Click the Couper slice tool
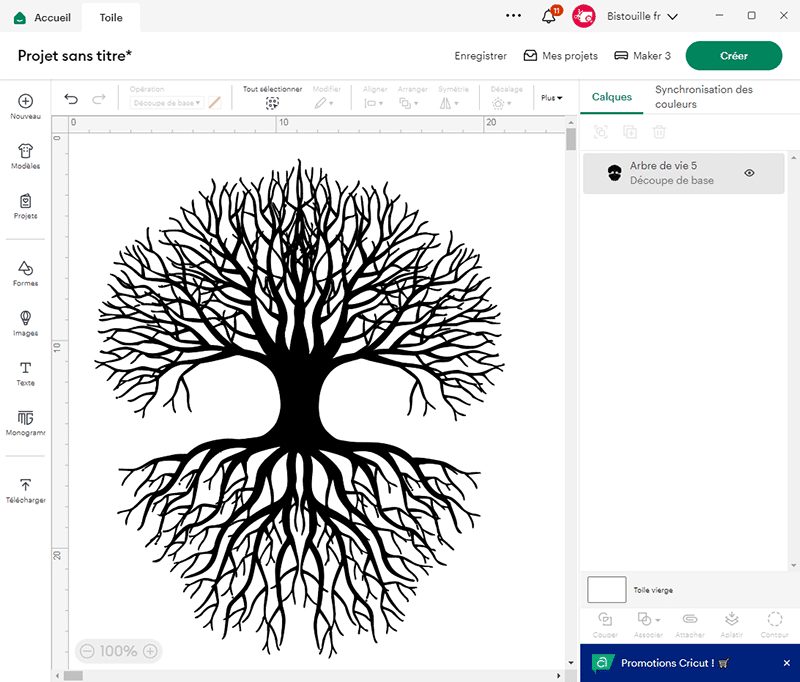The image size is (800, 682). click(605, 625)
